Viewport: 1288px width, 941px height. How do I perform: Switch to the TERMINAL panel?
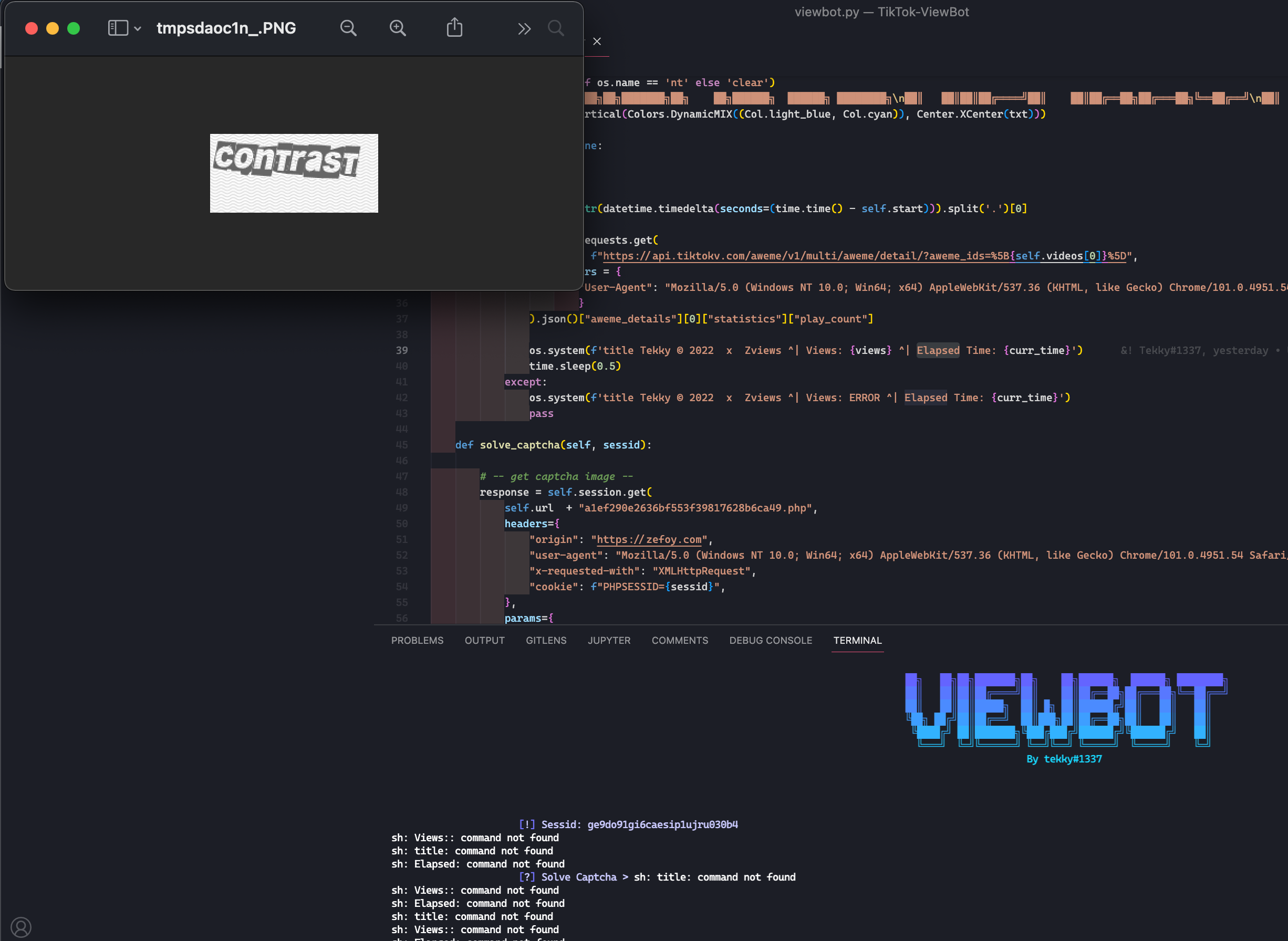click(857, 640)
